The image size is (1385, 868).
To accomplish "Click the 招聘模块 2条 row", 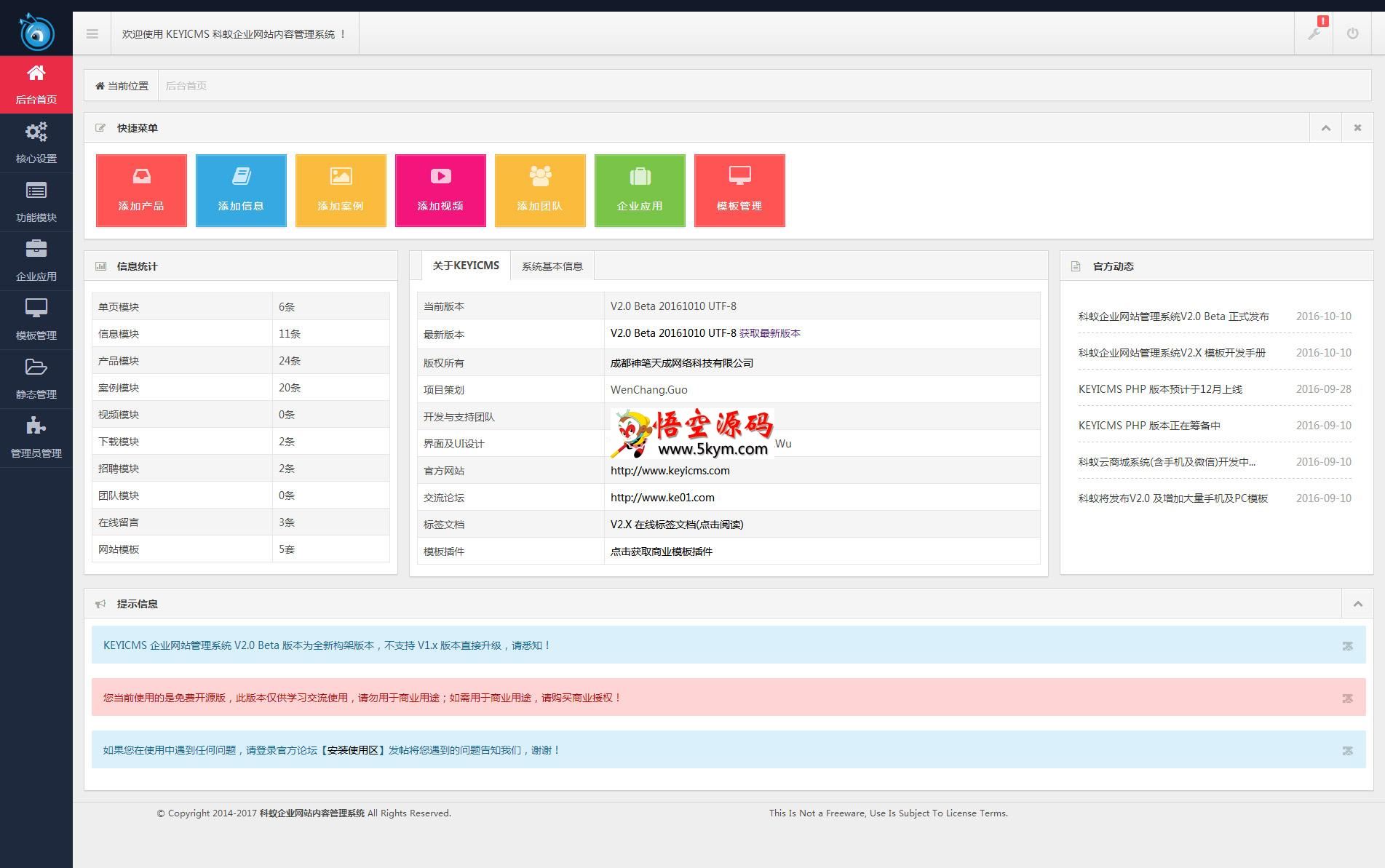I will click(x=241, y=469).
